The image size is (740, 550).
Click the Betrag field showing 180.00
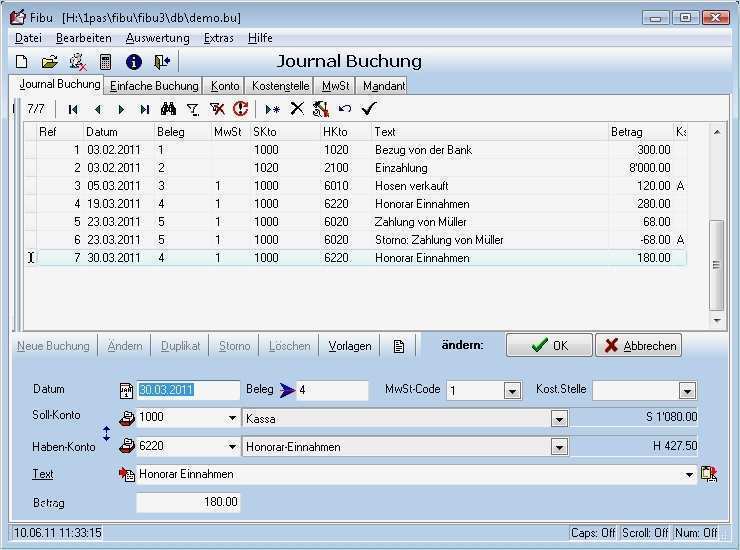[188, 502]
